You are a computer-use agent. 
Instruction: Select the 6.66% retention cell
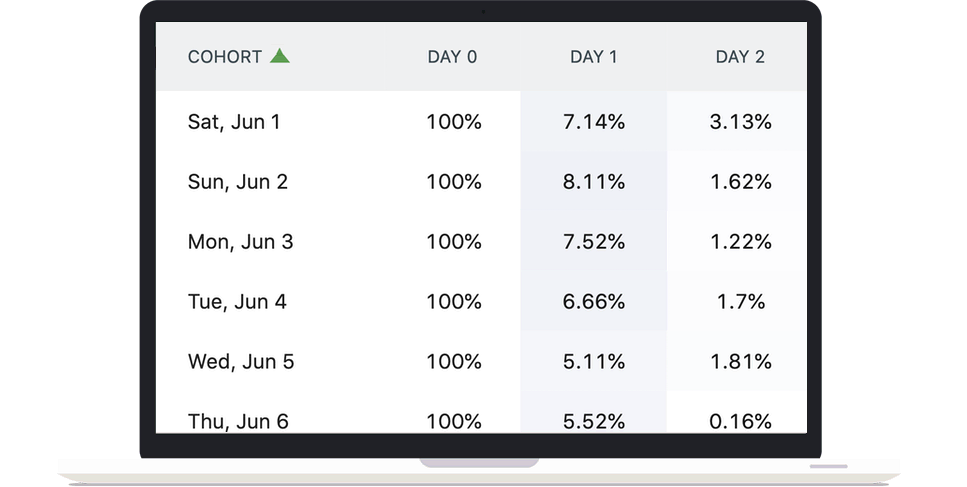pyautogui.click(x=594, y=302)
